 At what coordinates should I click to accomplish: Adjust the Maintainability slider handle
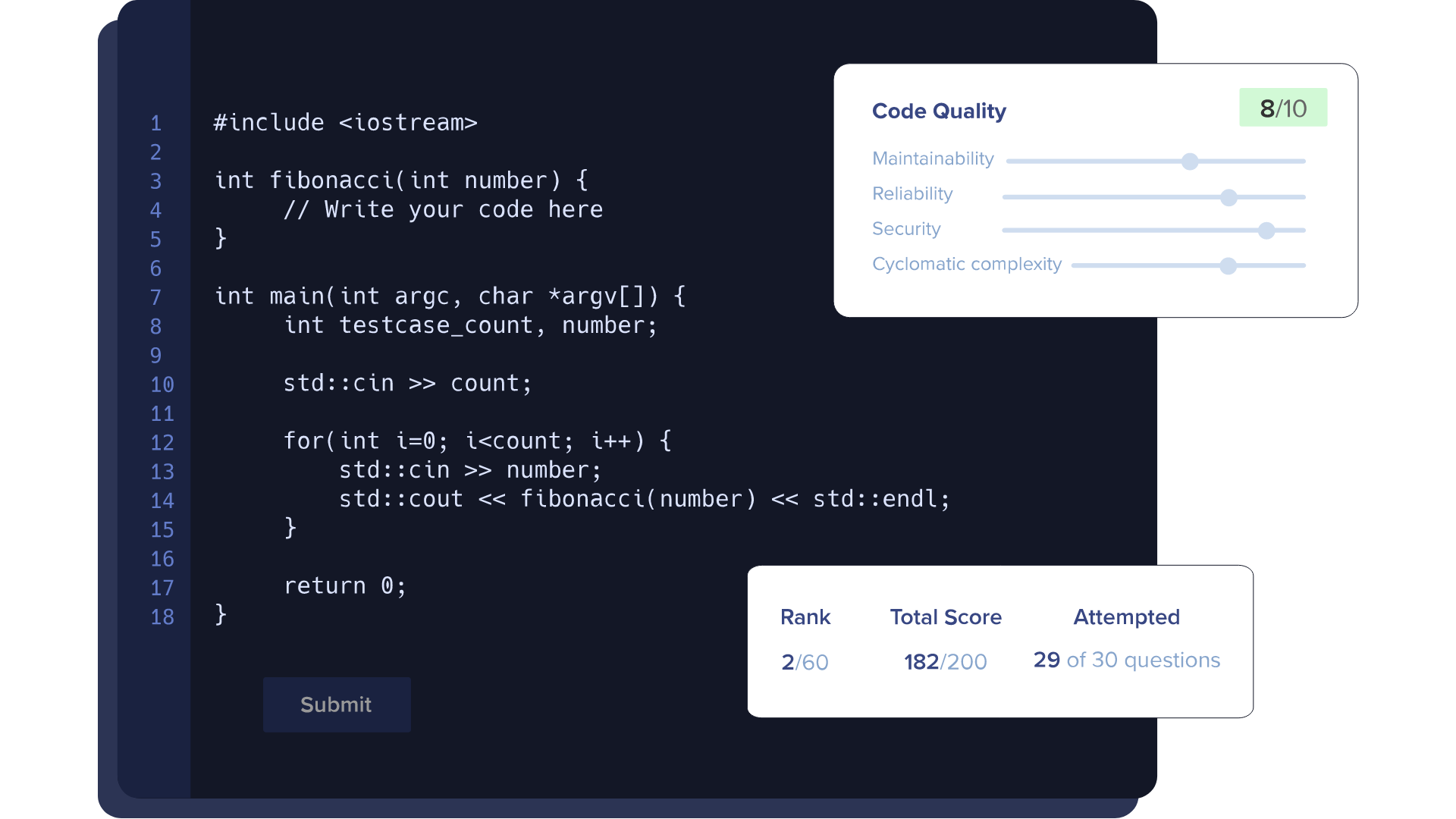coord(1190,162)
